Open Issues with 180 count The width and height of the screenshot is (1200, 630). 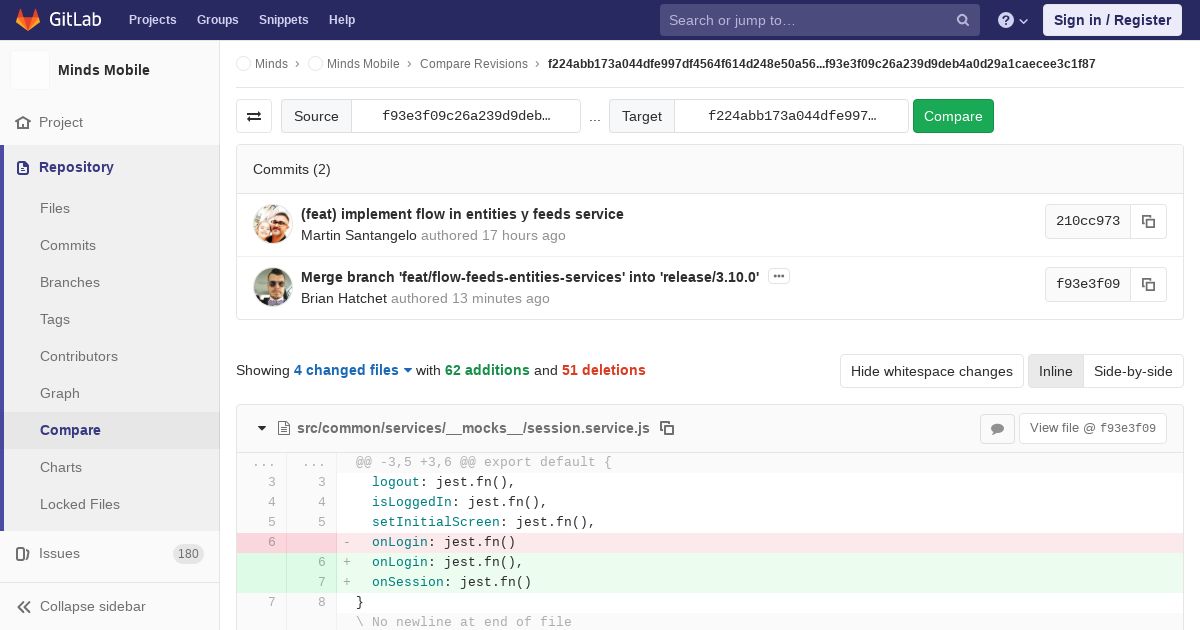click(110, 553)
